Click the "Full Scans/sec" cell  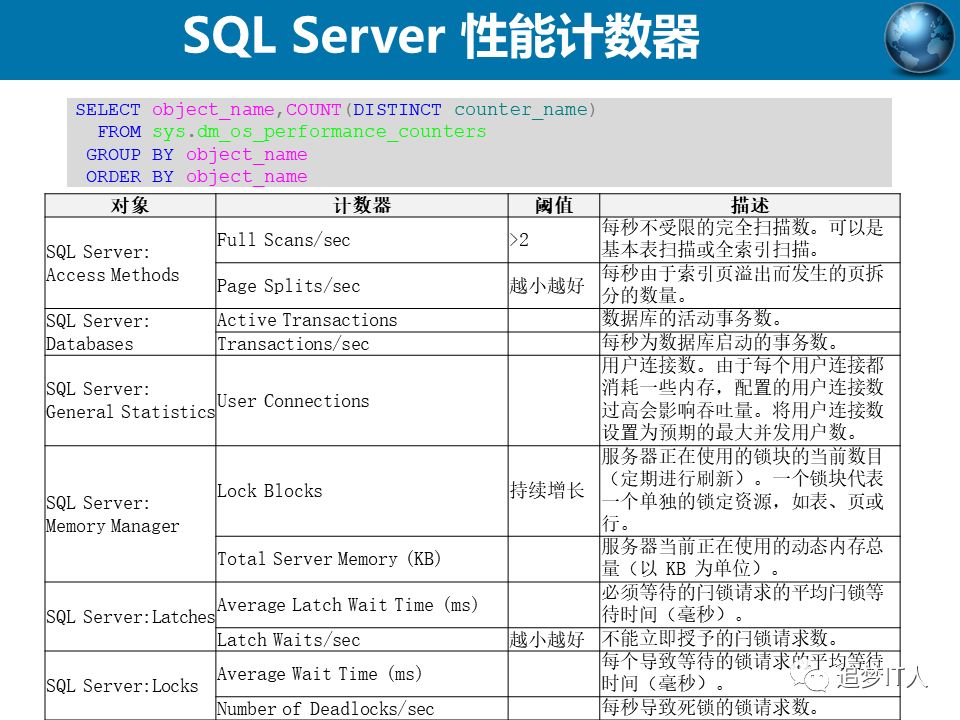[x=362, y=240]
